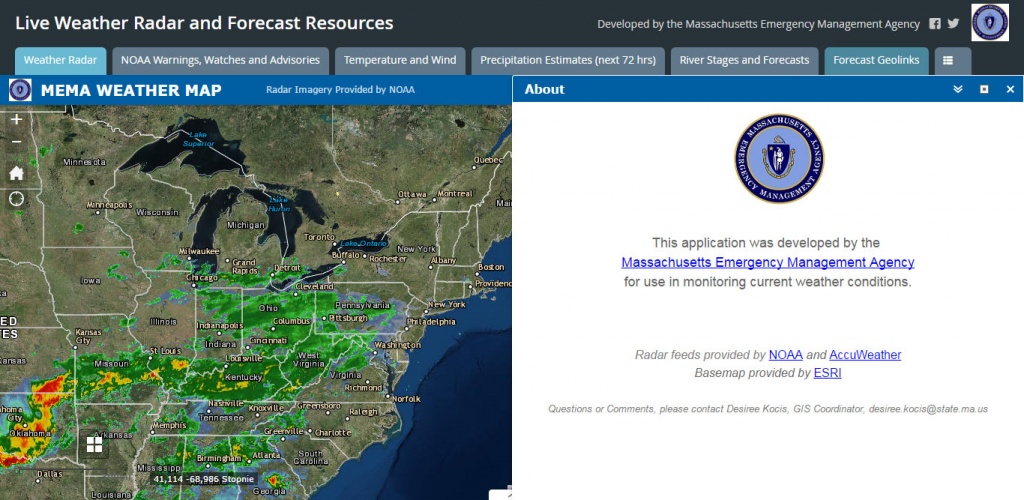Zoom out on the weather map
1024x500 pixels.
click(16, 142)
